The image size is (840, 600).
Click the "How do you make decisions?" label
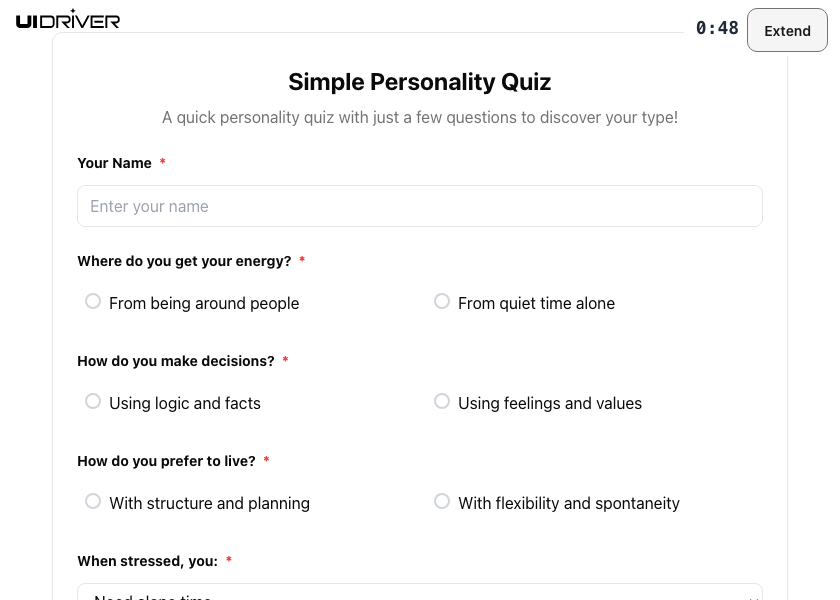coord(176,361)
